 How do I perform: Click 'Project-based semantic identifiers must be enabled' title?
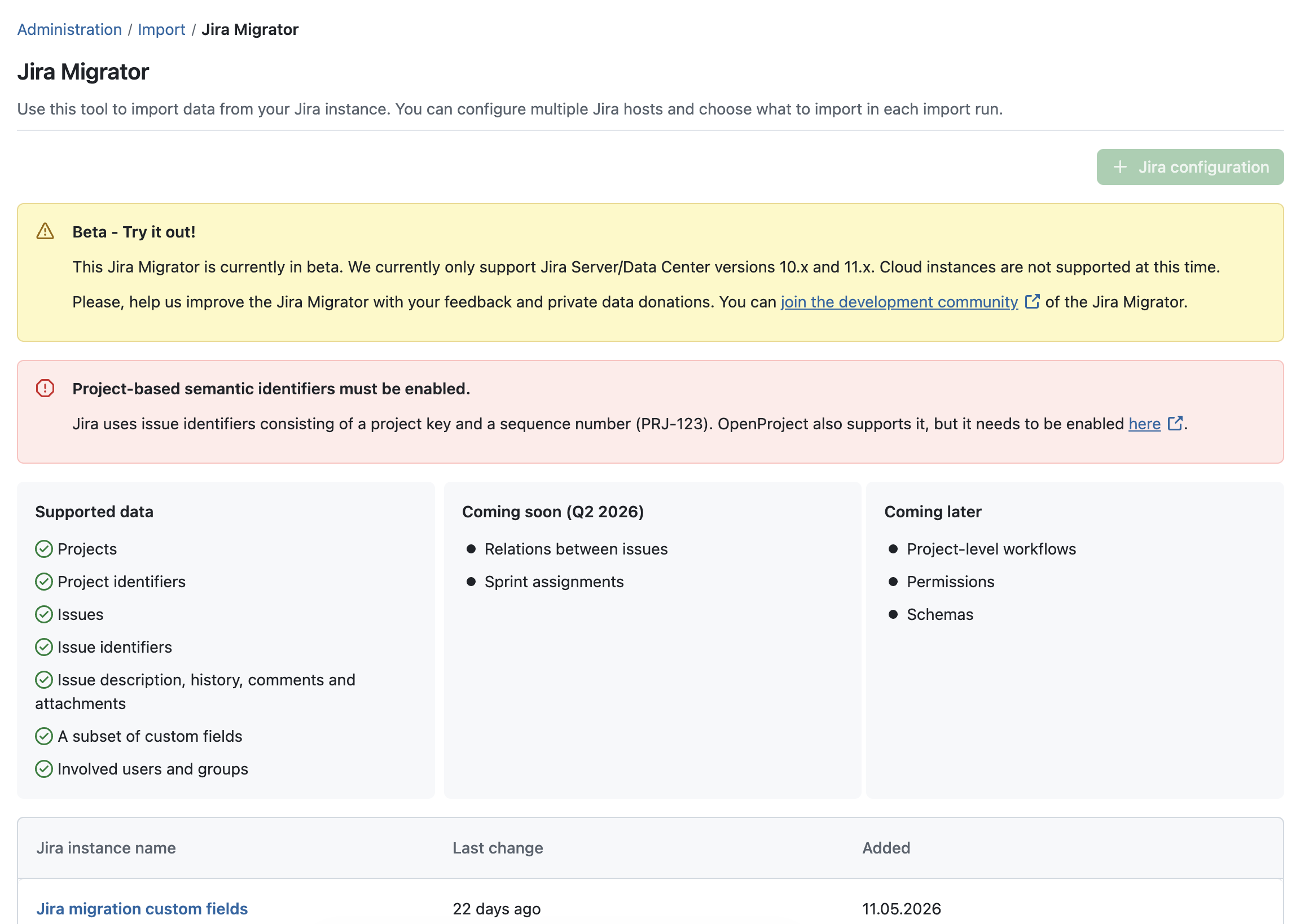tap(271, 389)
